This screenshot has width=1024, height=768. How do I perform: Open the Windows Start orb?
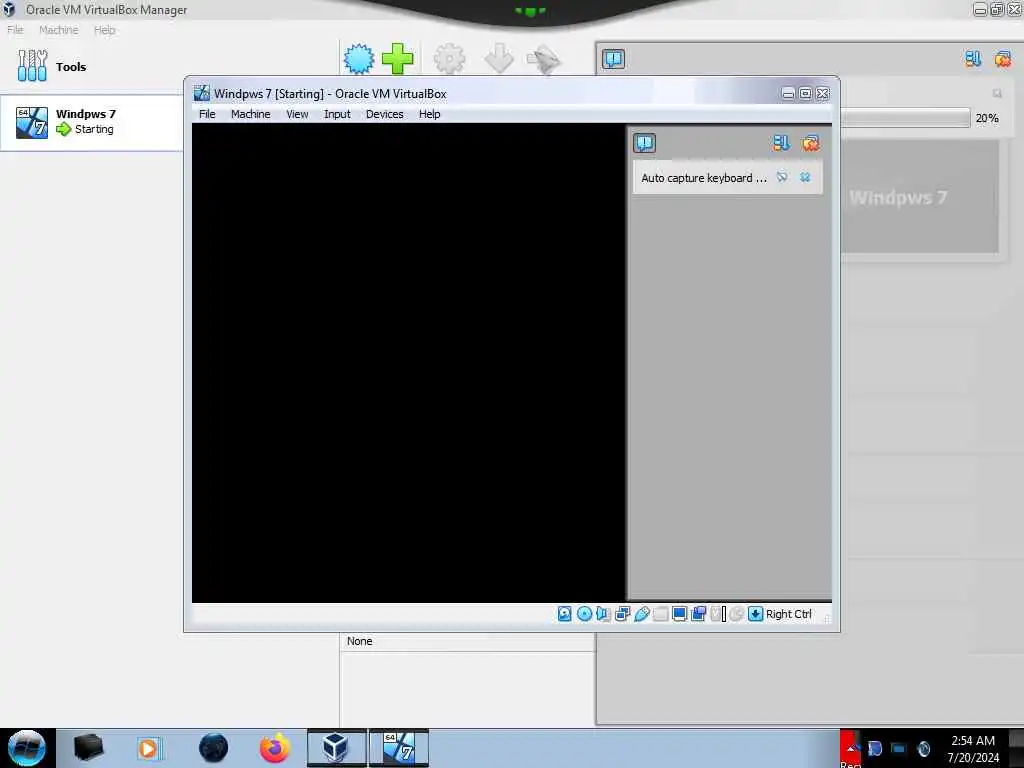pyautogui.click(x=27, y=748)
